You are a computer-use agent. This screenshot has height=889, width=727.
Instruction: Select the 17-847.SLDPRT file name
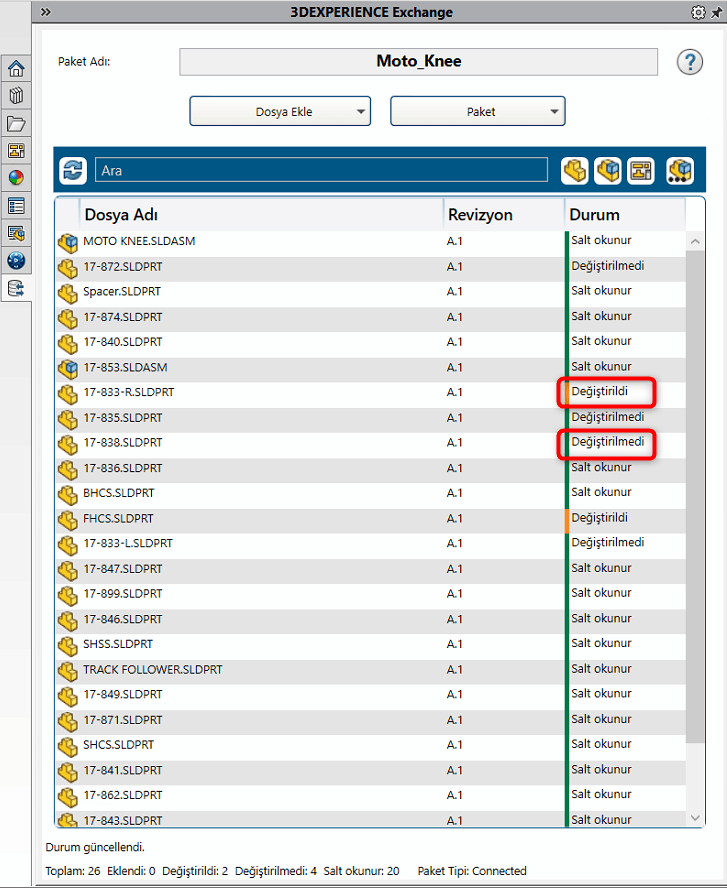122,569
